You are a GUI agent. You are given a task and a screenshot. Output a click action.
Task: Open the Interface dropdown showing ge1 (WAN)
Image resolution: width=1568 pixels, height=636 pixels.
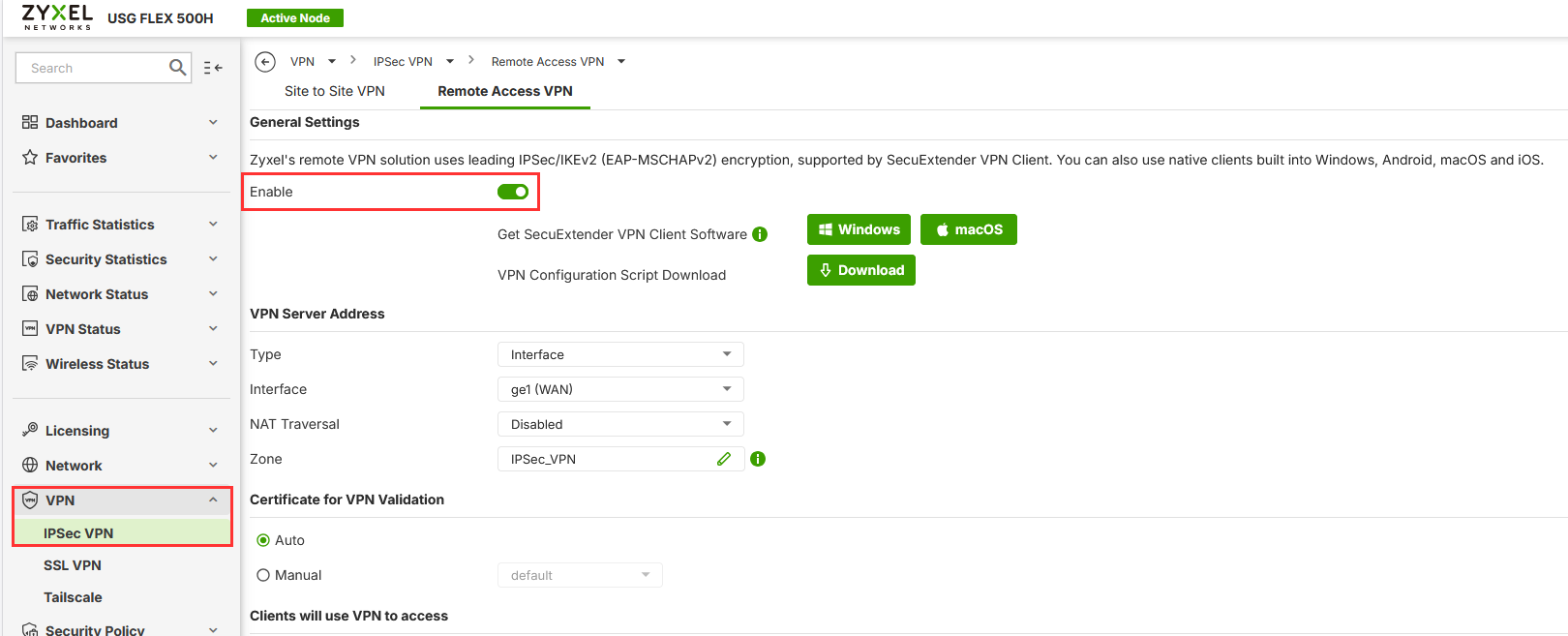pos(620,389)
